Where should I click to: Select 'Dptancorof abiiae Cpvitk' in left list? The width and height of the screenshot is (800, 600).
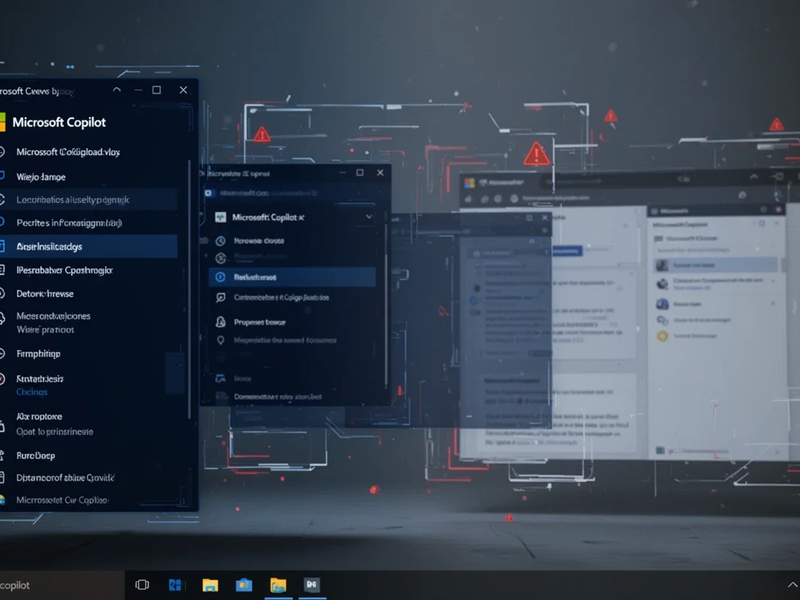tap(65, 478)
